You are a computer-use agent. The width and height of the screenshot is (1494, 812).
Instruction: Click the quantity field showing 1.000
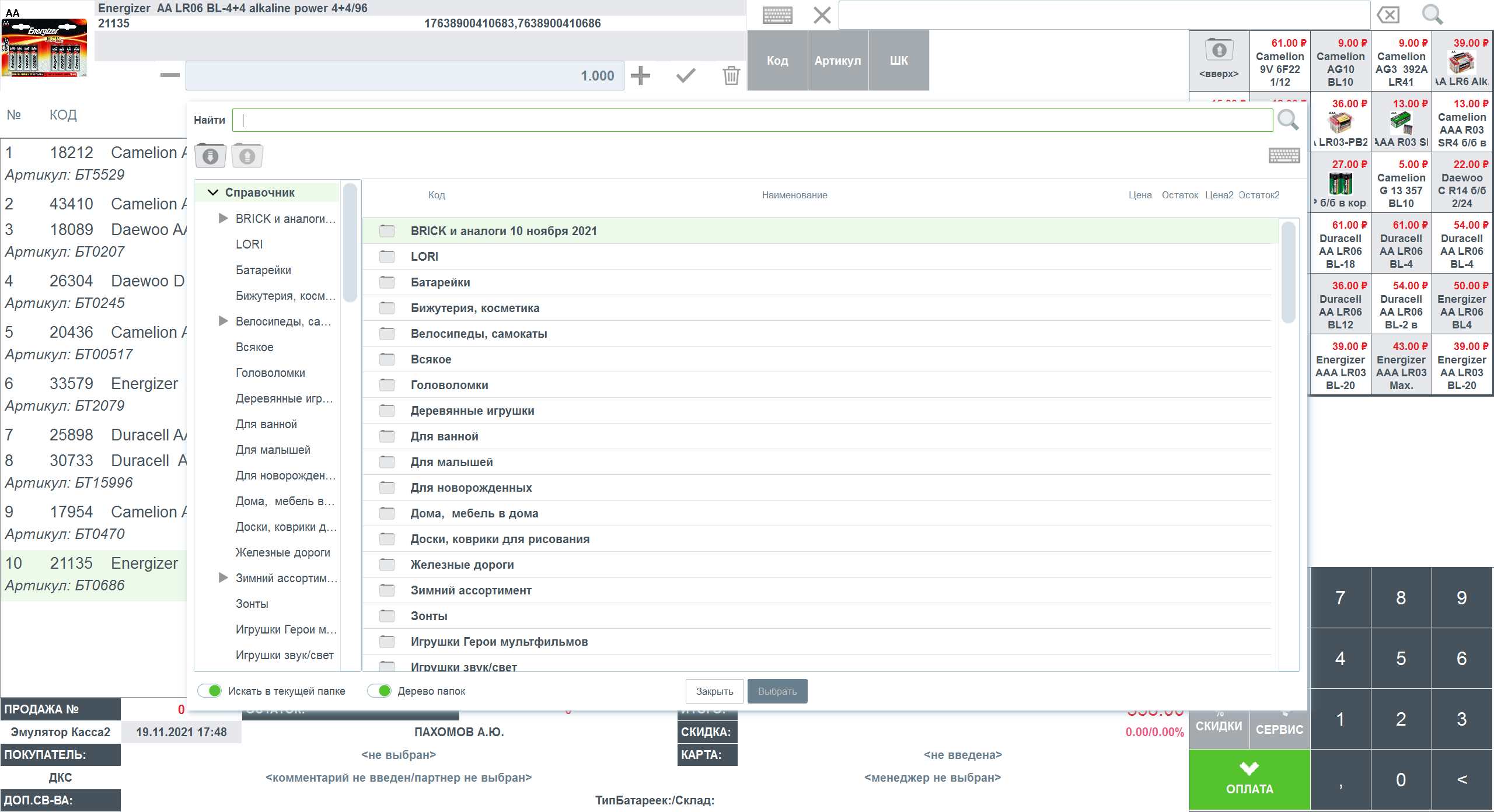pyautogui.click(x=405, y=75)
